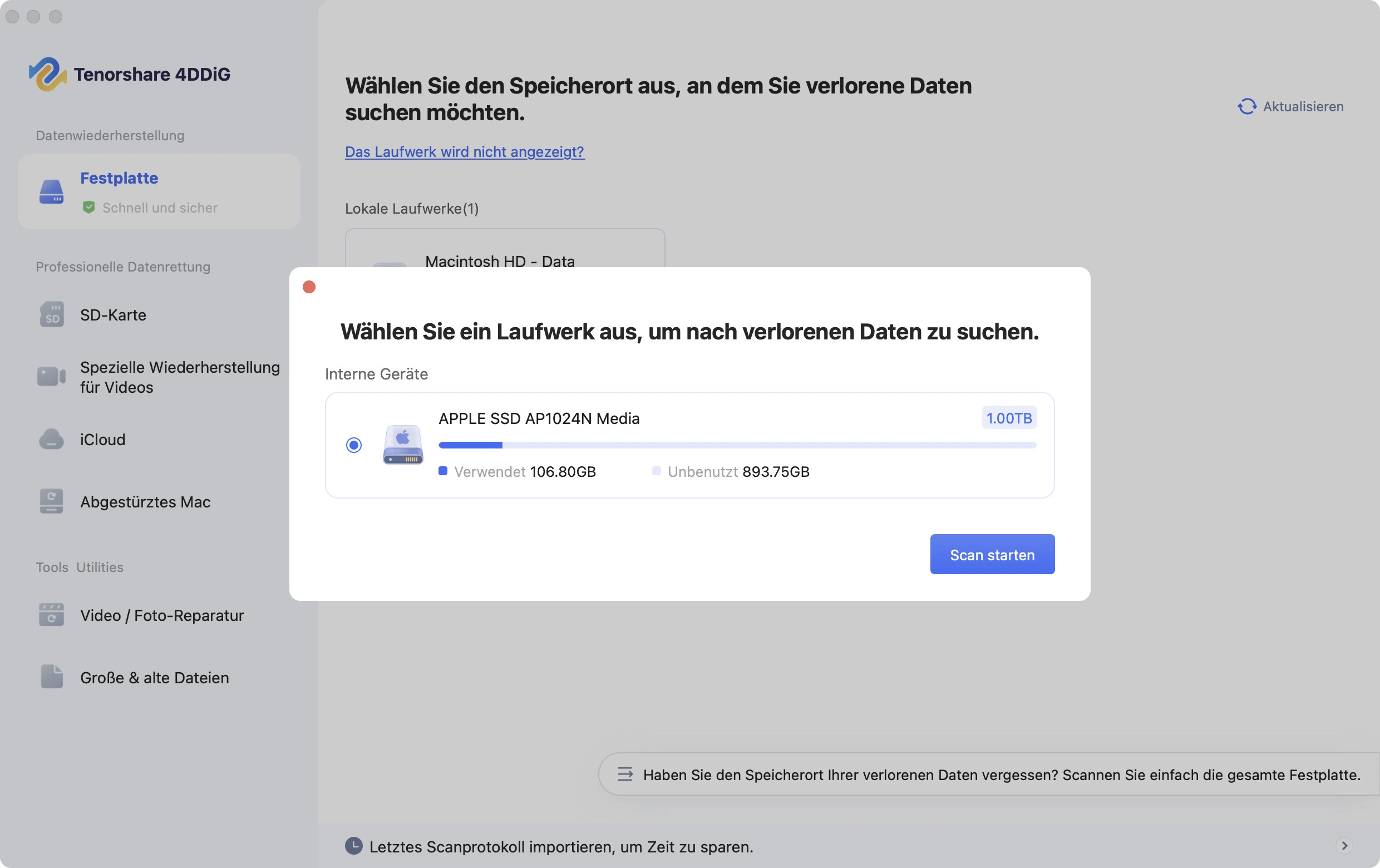
Task: Click the SD-Karte icon in sidebar
Action: [52, 314]
